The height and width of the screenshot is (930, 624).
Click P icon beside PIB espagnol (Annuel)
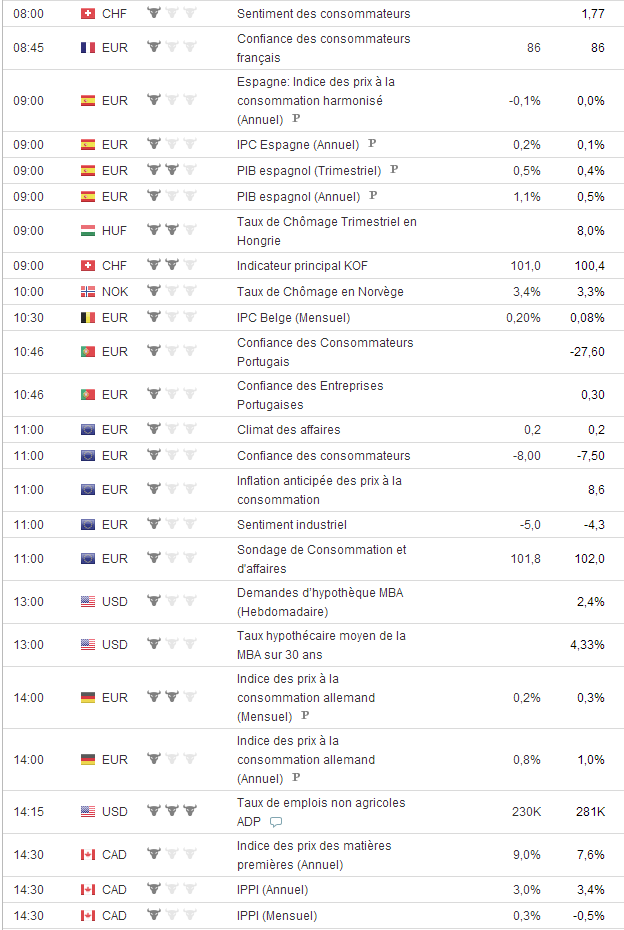tap(373, 196)
